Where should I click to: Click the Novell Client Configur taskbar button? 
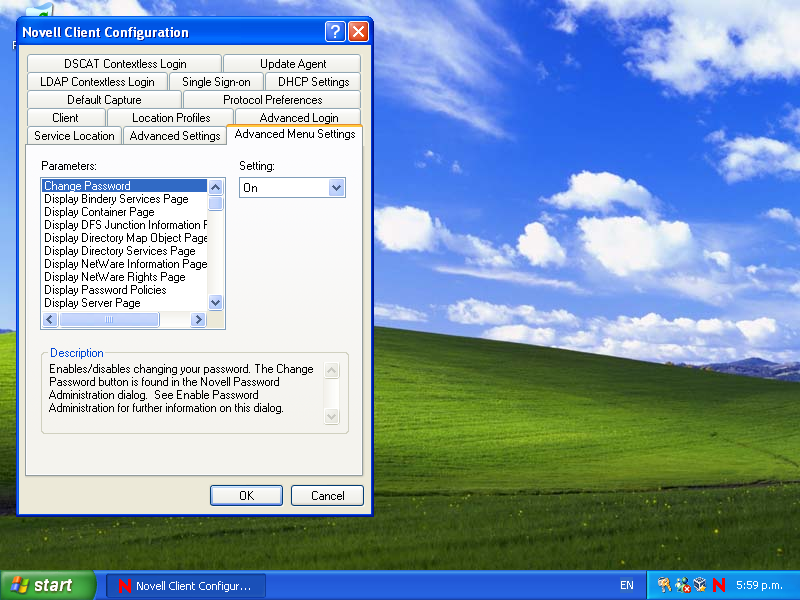coord(186,586)
